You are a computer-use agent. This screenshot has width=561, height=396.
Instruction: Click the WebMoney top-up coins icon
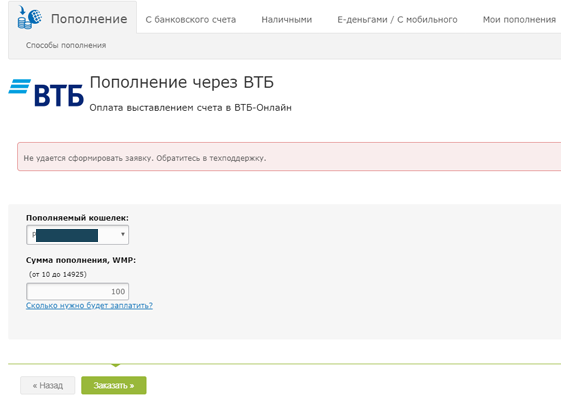(29, 18)
